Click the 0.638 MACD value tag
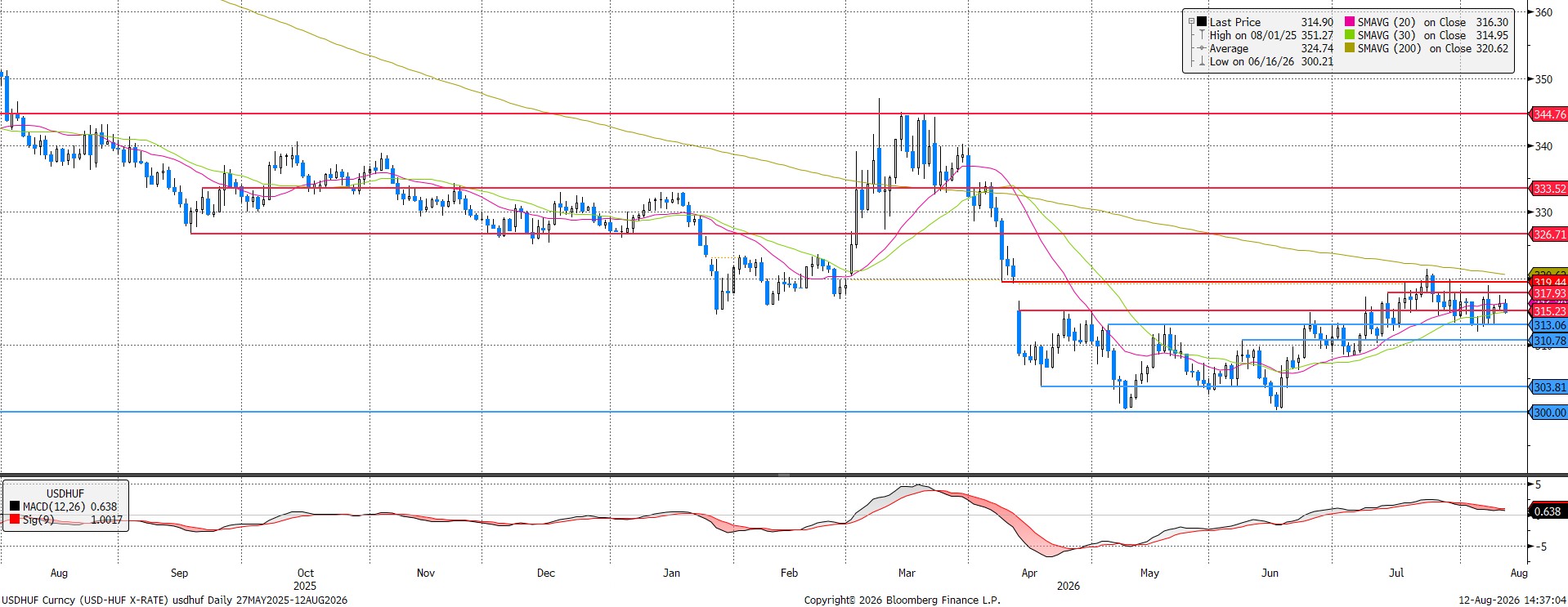The width and height of the screenshot is (1568, 607). point(1548,511)
